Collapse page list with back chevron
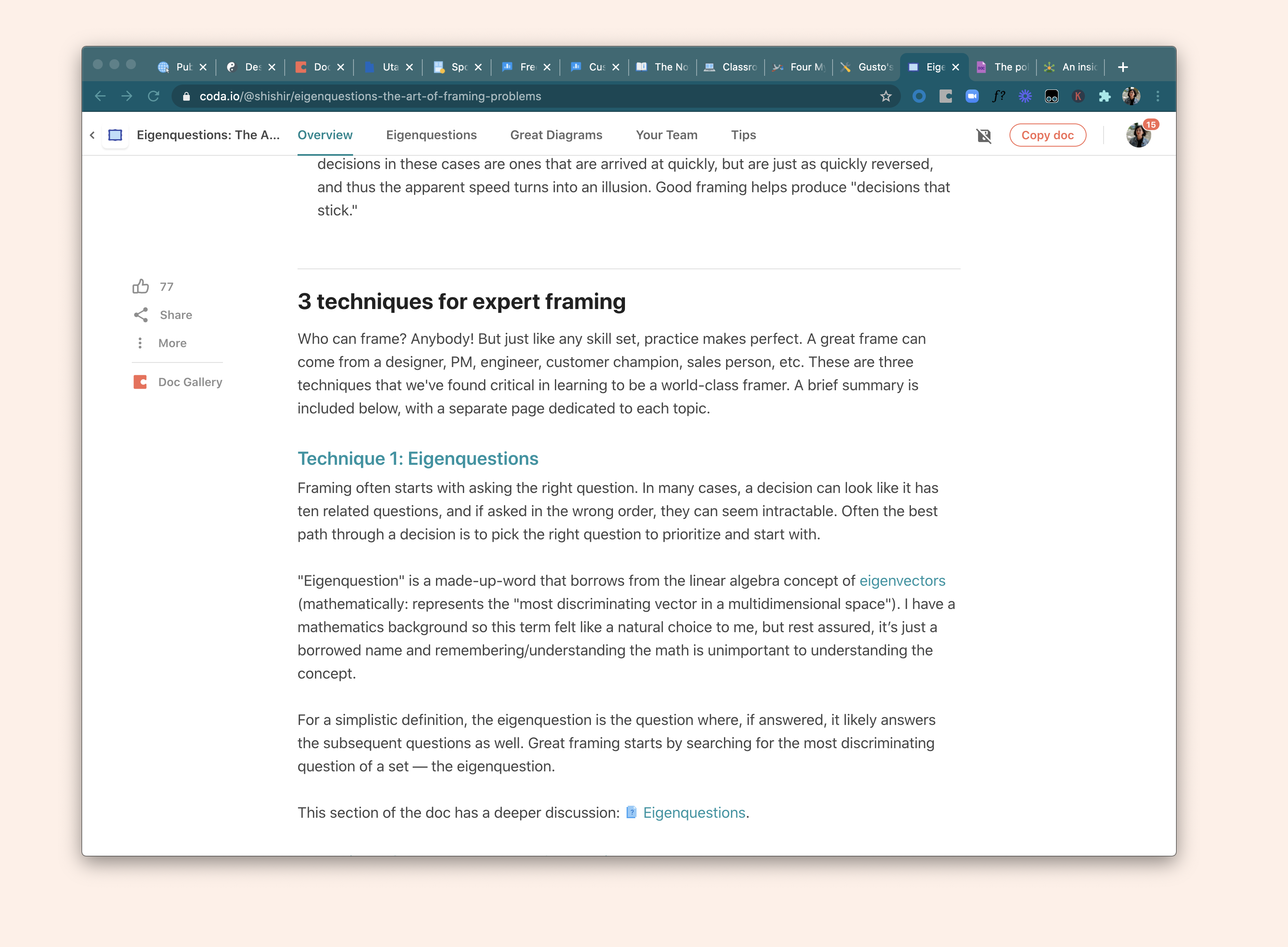 92,135
